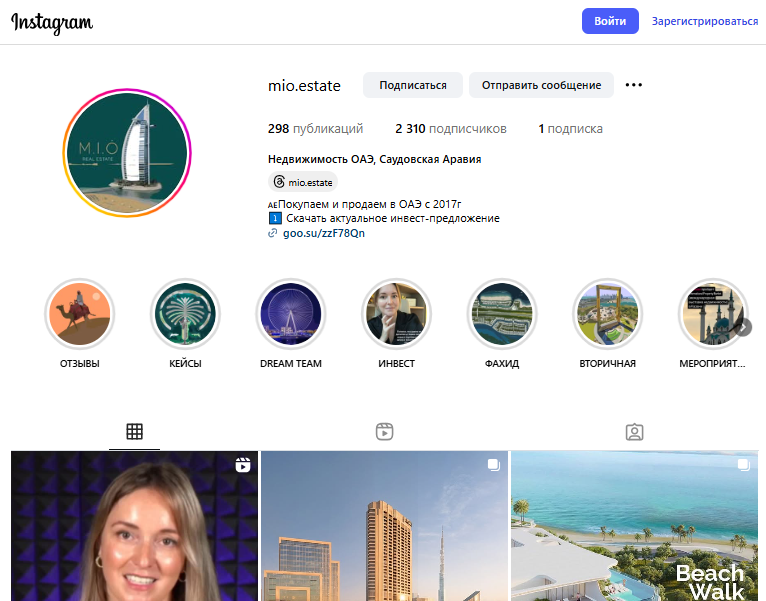Switch to the Reels tab
The width and height of the screenshot is (766, 601).
384,431
